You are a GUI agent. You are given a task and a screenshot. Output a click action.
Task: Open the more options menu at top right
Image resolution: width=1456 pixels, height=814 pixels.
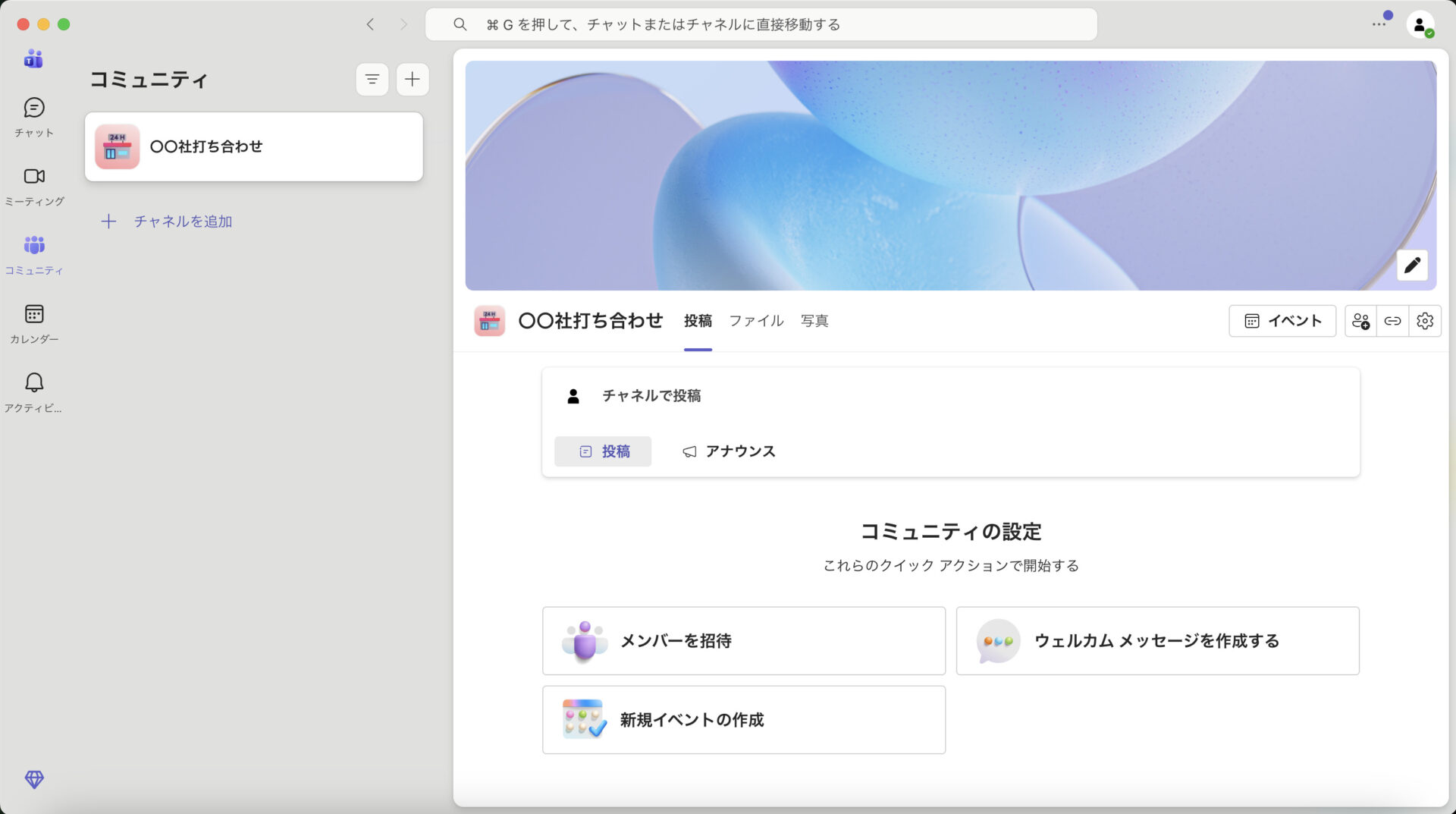tap(1379, 24)
